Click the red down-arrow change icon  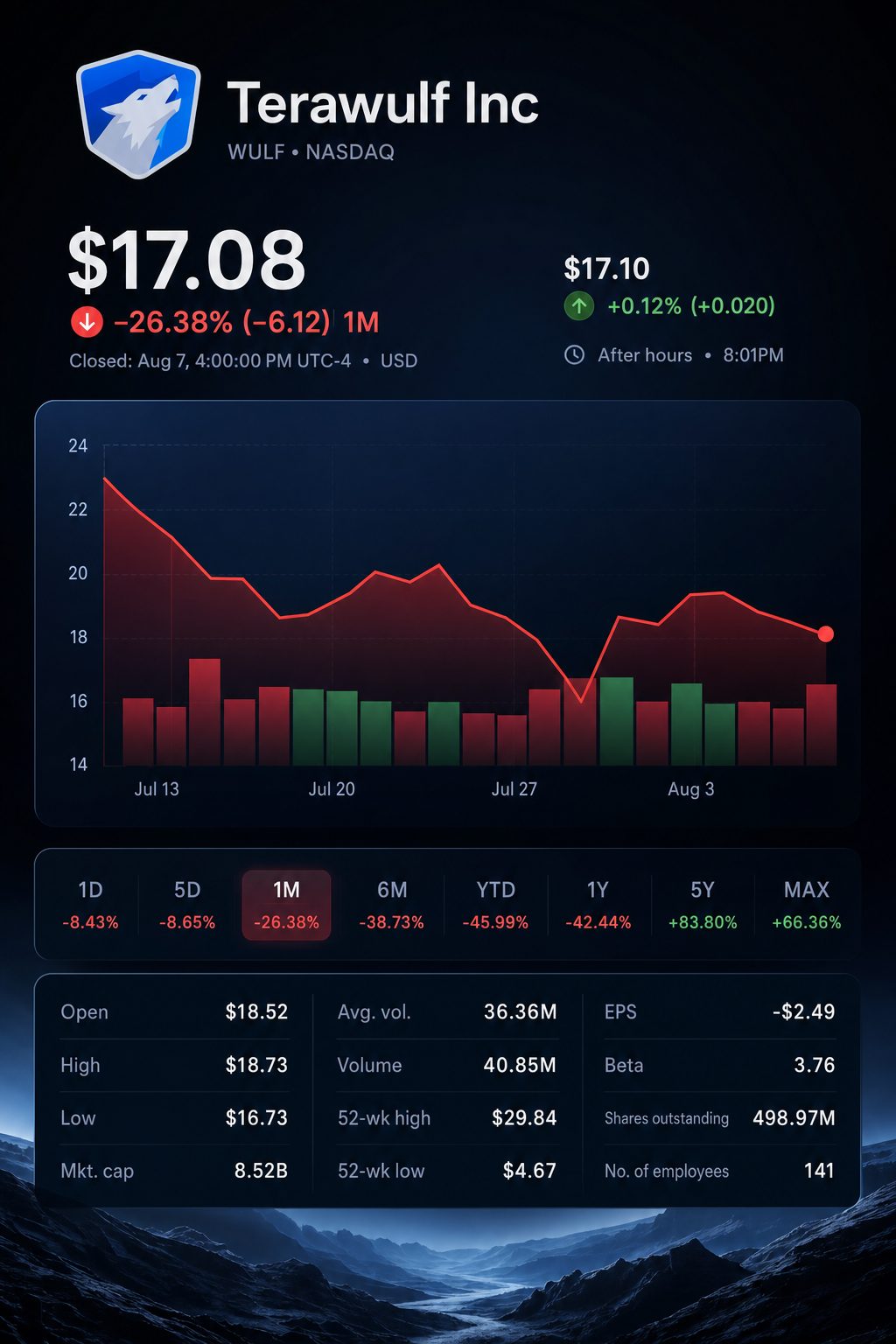point(87,322)
